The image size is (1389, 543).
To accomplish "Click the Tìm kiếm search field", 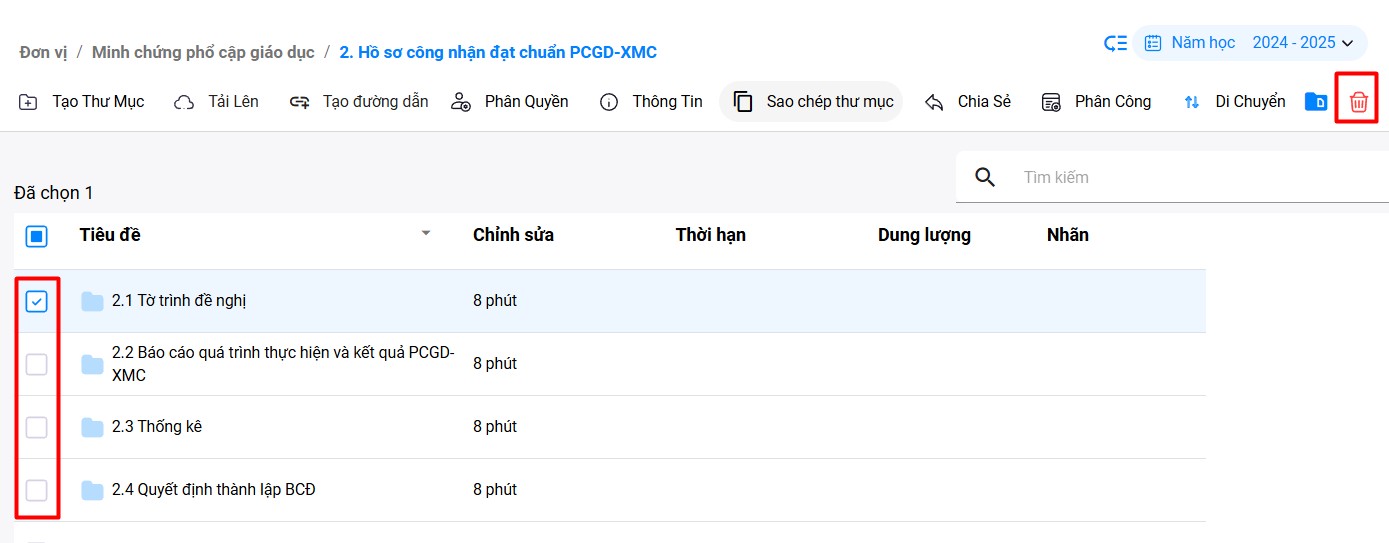I will [x=1180, y=177].
